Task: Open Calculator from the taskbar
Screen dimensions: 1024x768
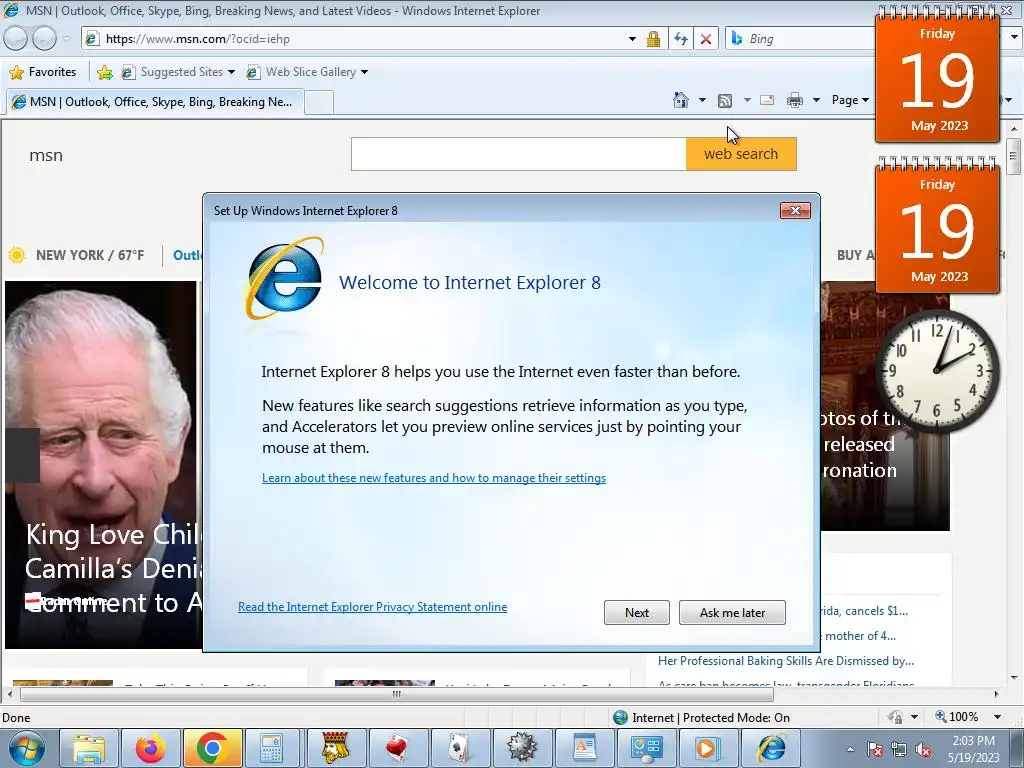Action: [271, 748]
